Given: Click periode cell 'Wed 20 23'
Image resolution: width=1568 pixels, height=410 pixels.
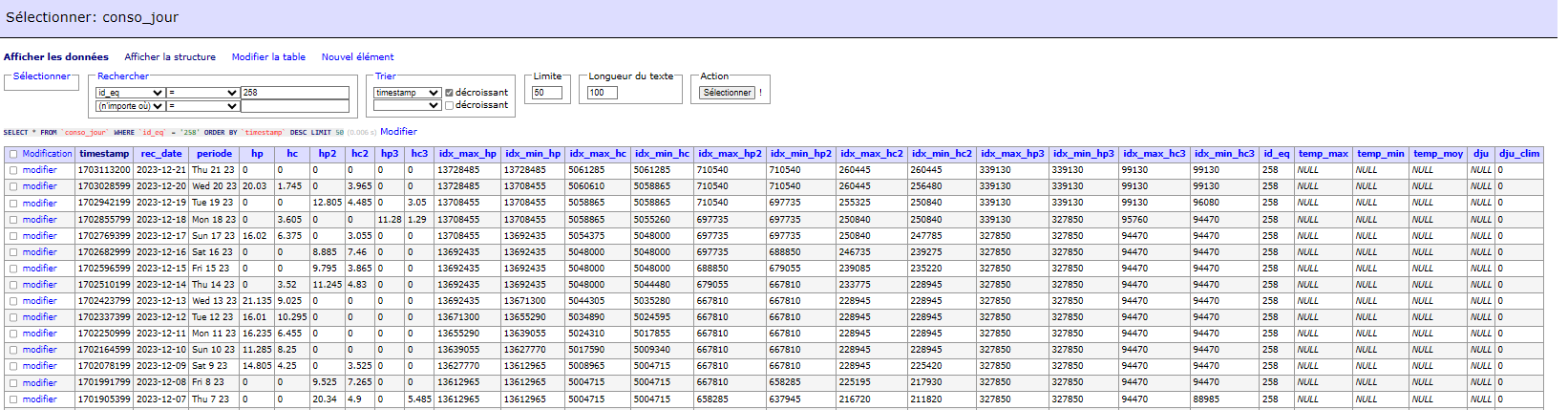Looking at the screenshot, I should 214,186.
